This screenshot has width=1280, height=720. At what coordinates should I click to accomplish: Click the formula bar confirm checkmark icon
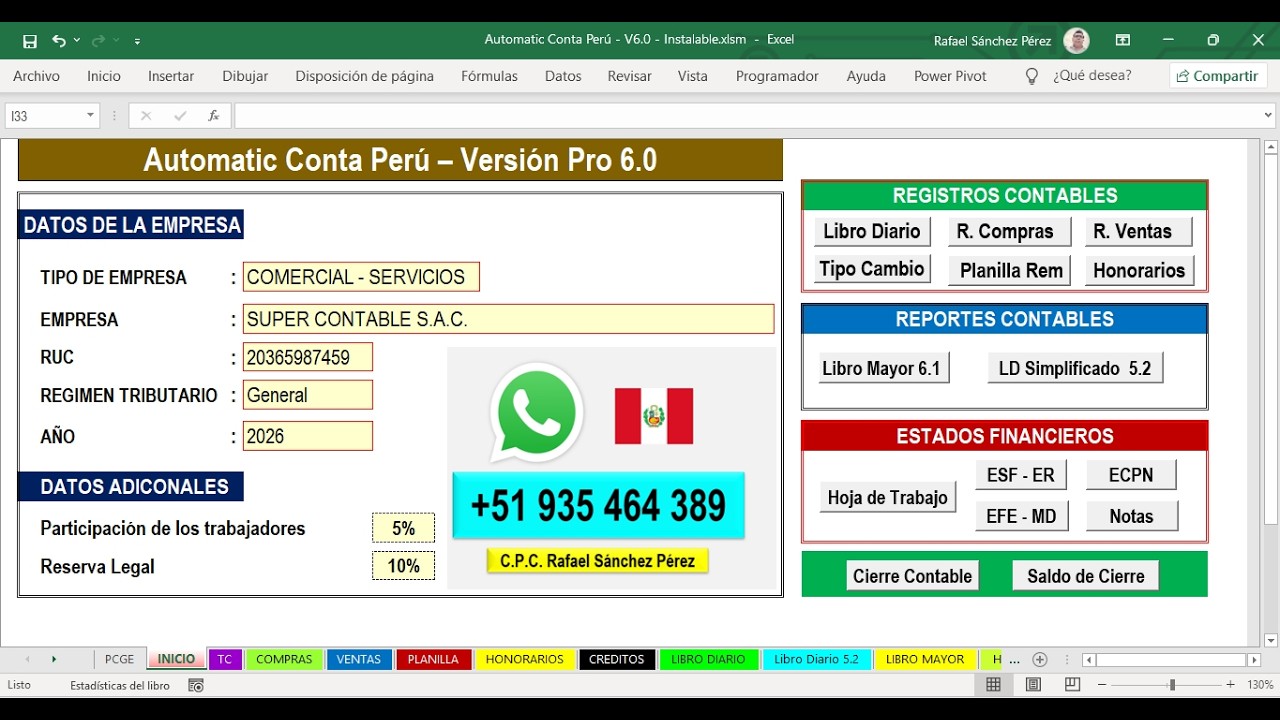tap(180, 116)
